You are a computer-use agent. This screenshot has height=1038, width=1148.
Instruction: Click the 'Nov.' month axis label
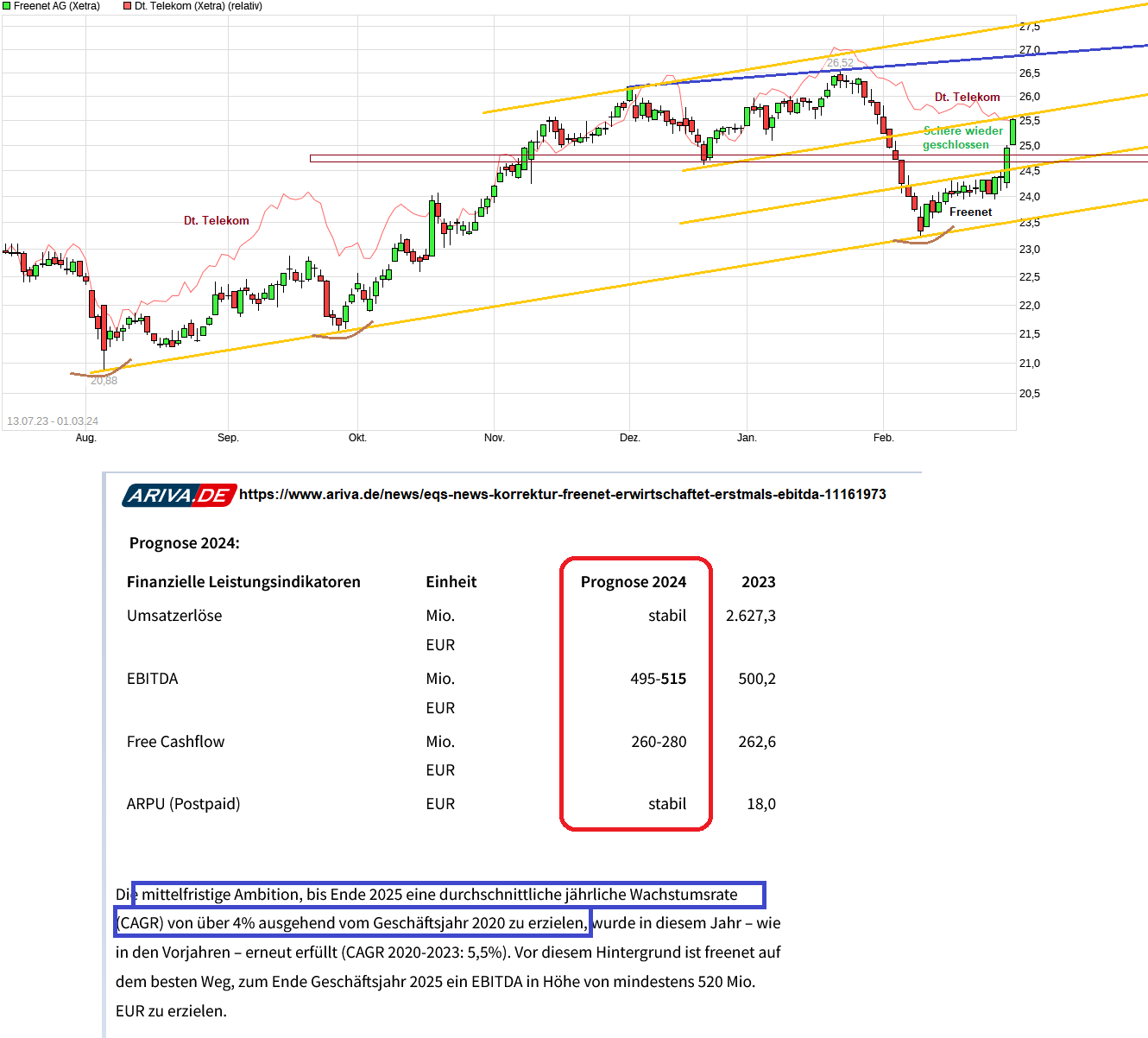(x=495, y=438)
